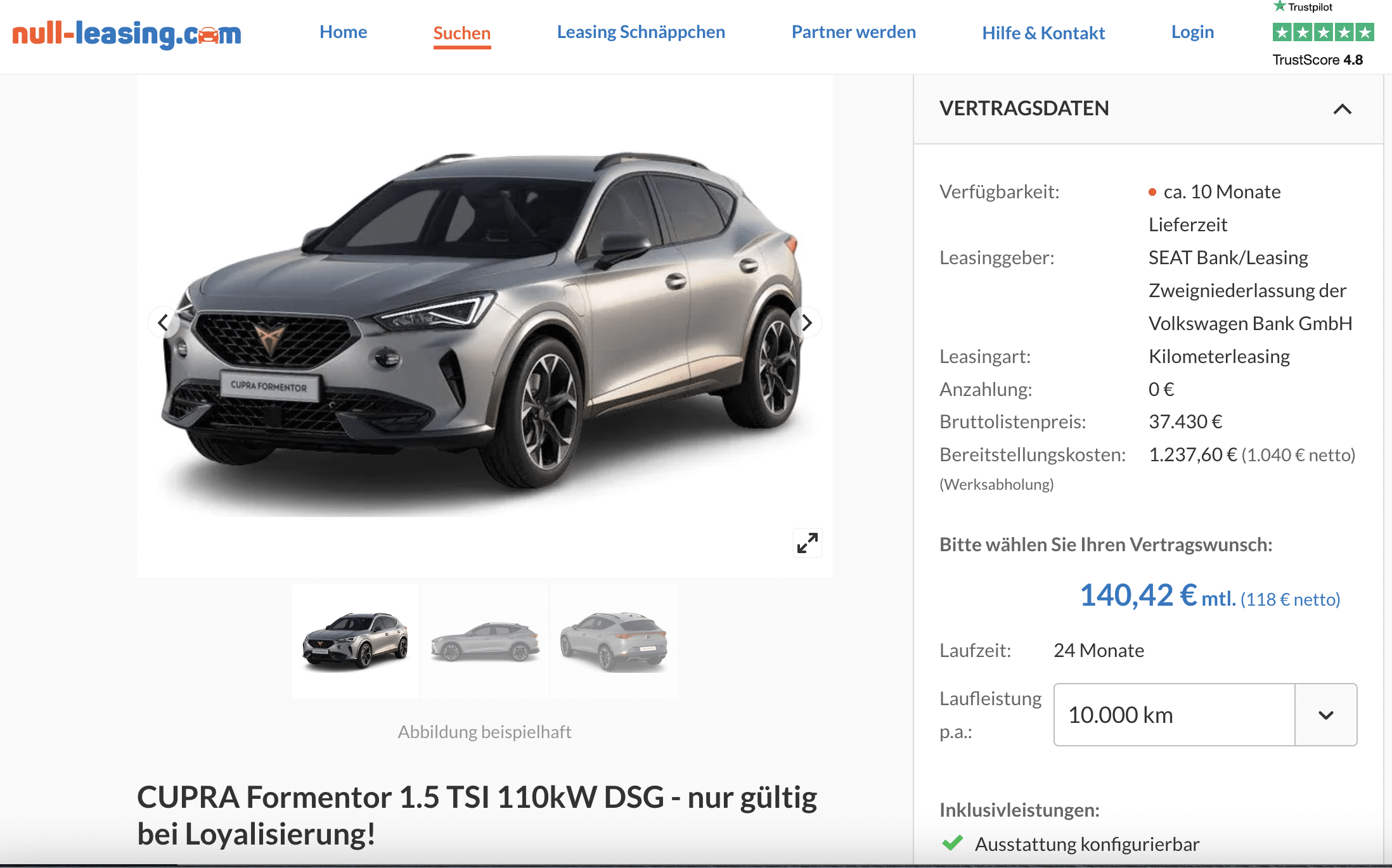Open Leasing Schnäppchen page
The image size is (1392, 868).
click(x=641, y=32)
